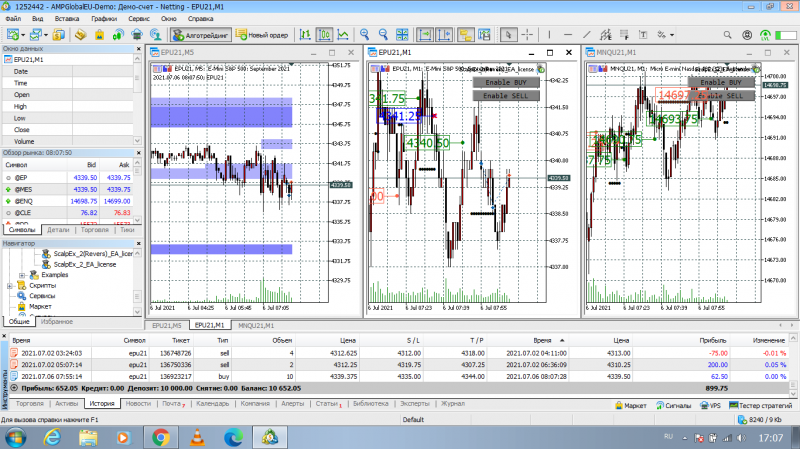Screen dimensions: 800x449
Task: Activate the crosshair cursor tool
Action: pos(527,35)
